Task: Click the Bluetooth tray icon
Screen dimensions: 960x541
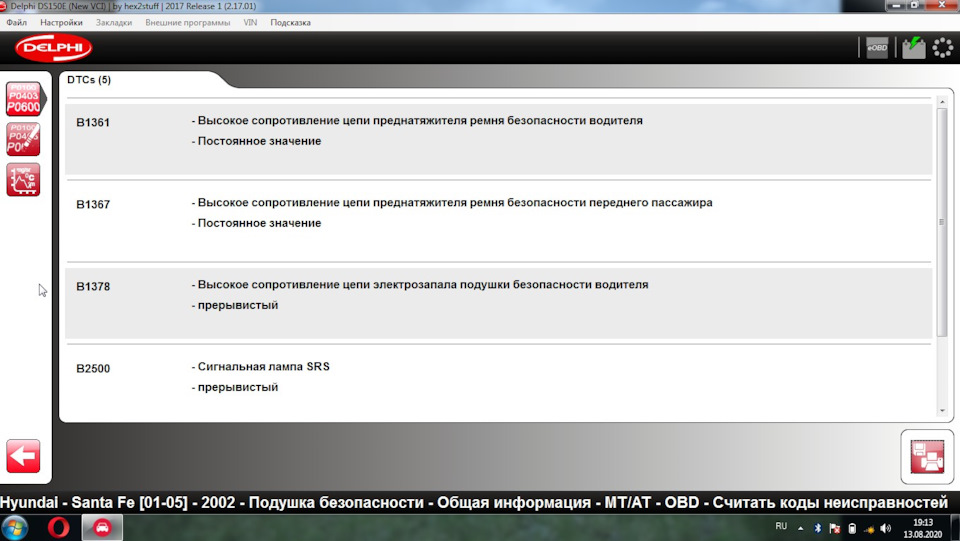Action: click(817, 528)
